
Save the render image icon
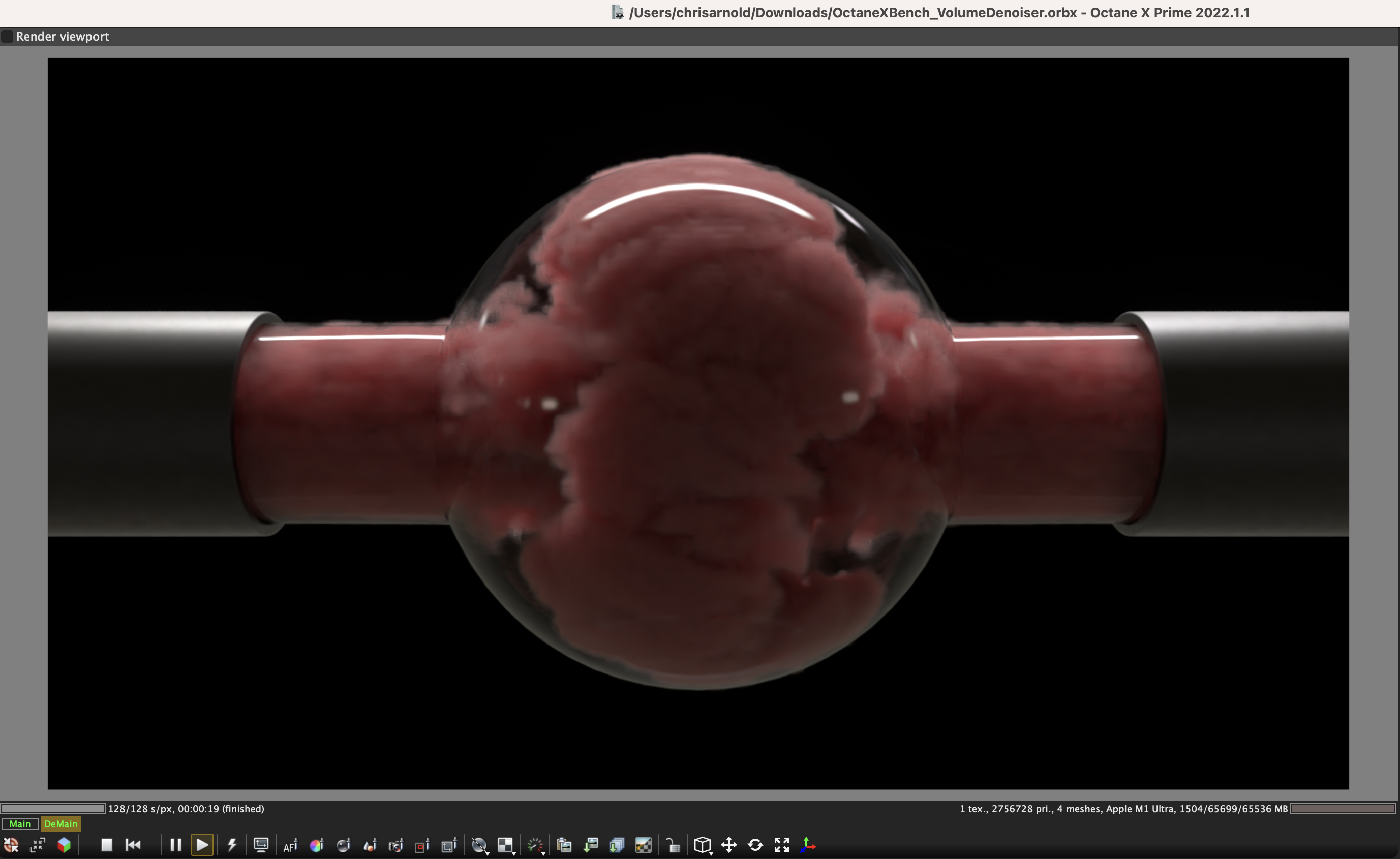[591, 845]
